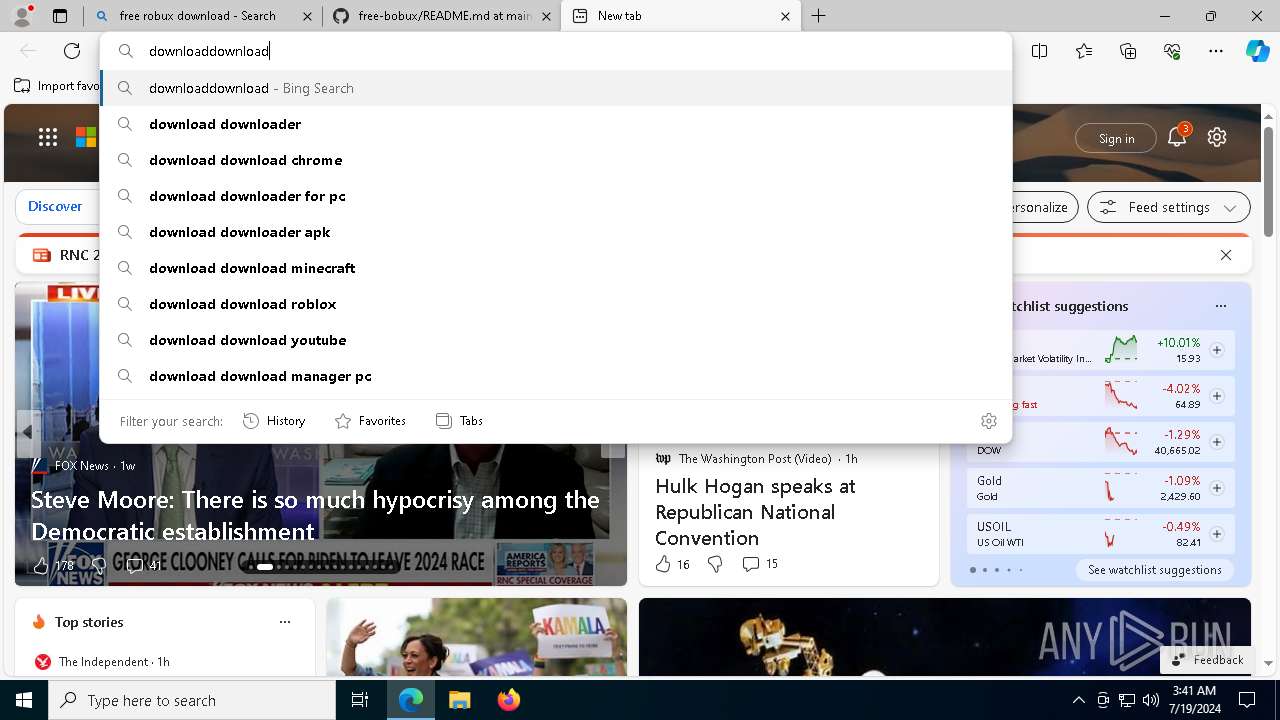This screenshot has height=720, width=1280.
Task: Select suggestion download downloader apk
Action: 556,232
